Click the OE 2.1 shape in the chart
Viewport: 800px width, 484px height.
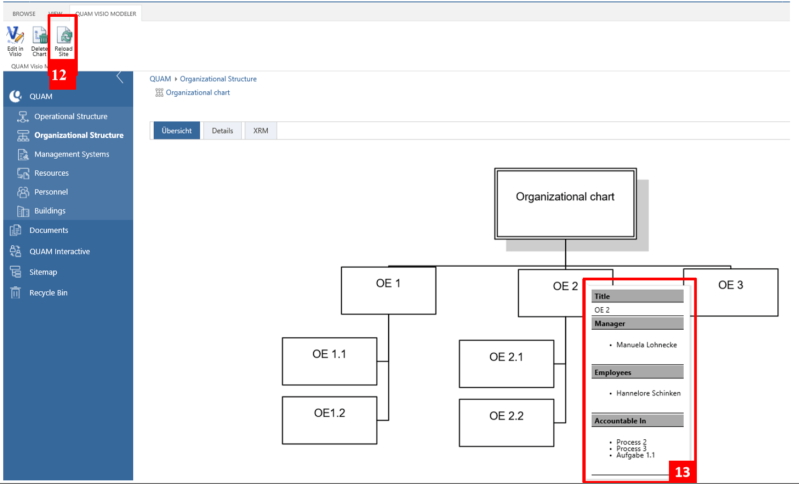[x=505, y=357]
